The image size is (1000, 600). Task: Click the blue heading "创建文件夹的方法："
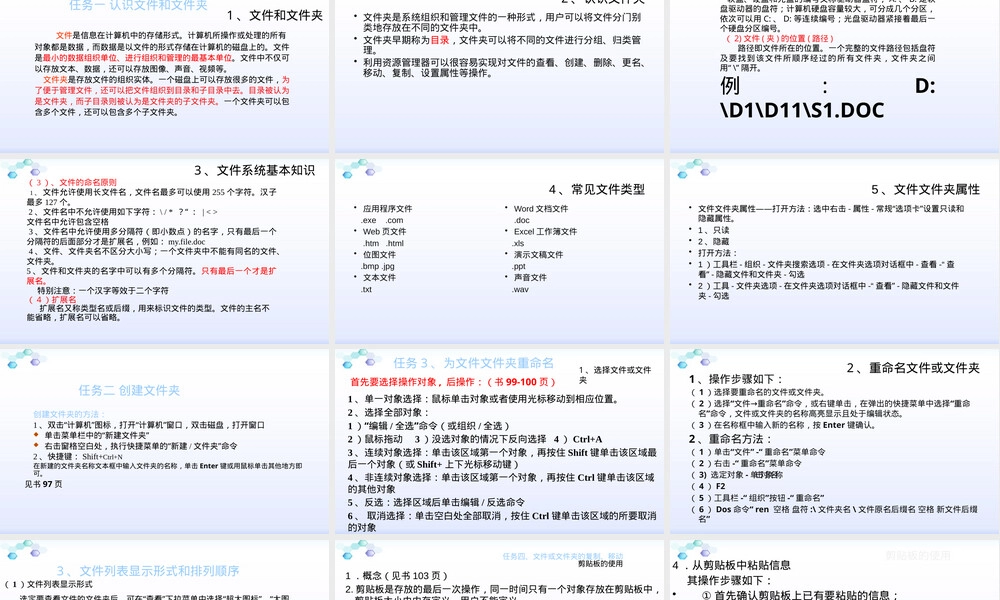pyautogui.click(x=70, y=414)
